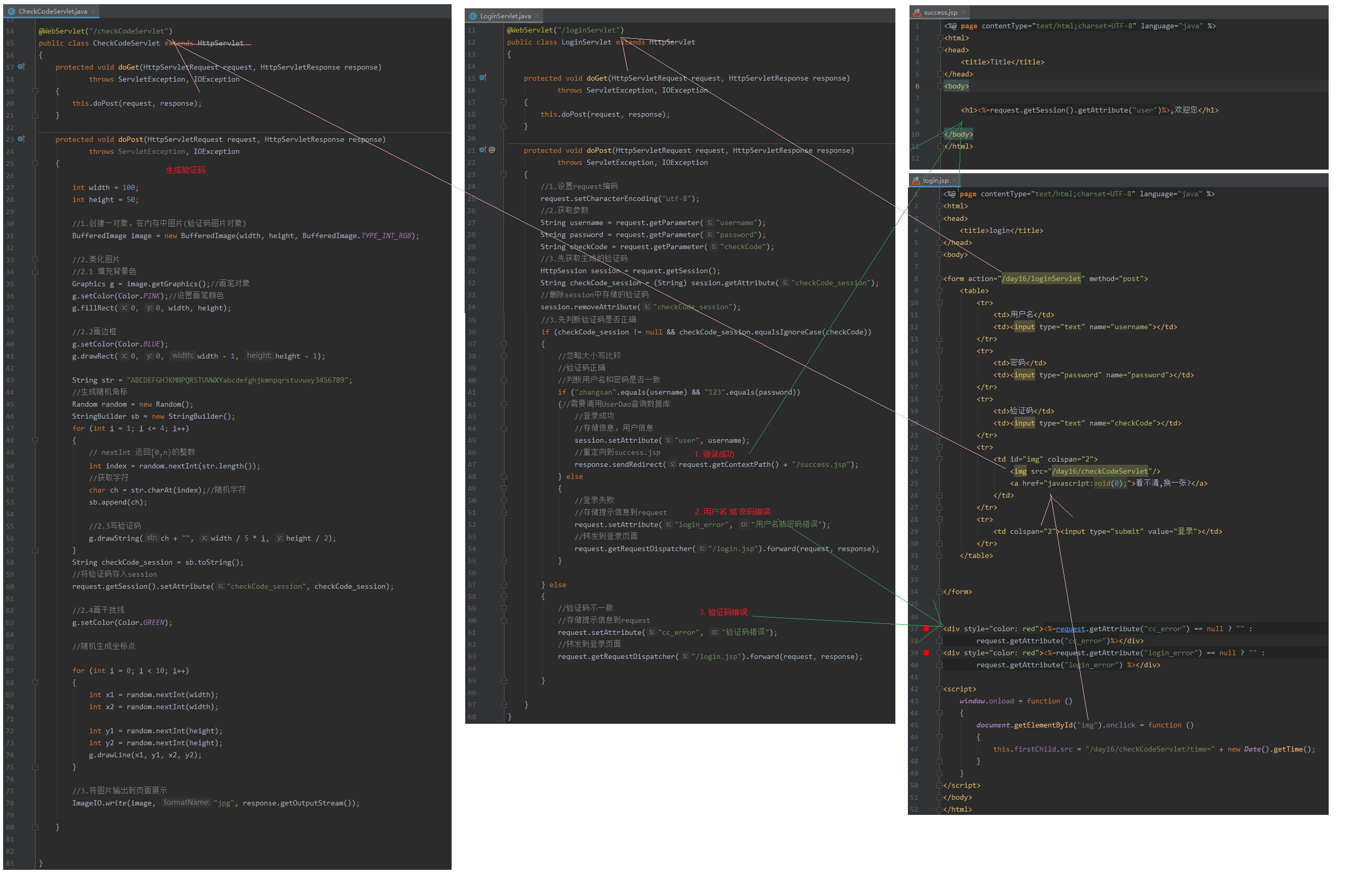Screen dimensions: 1348x896
Task: Click the JSP file icon on success.jsp tab
Action: 917,12
